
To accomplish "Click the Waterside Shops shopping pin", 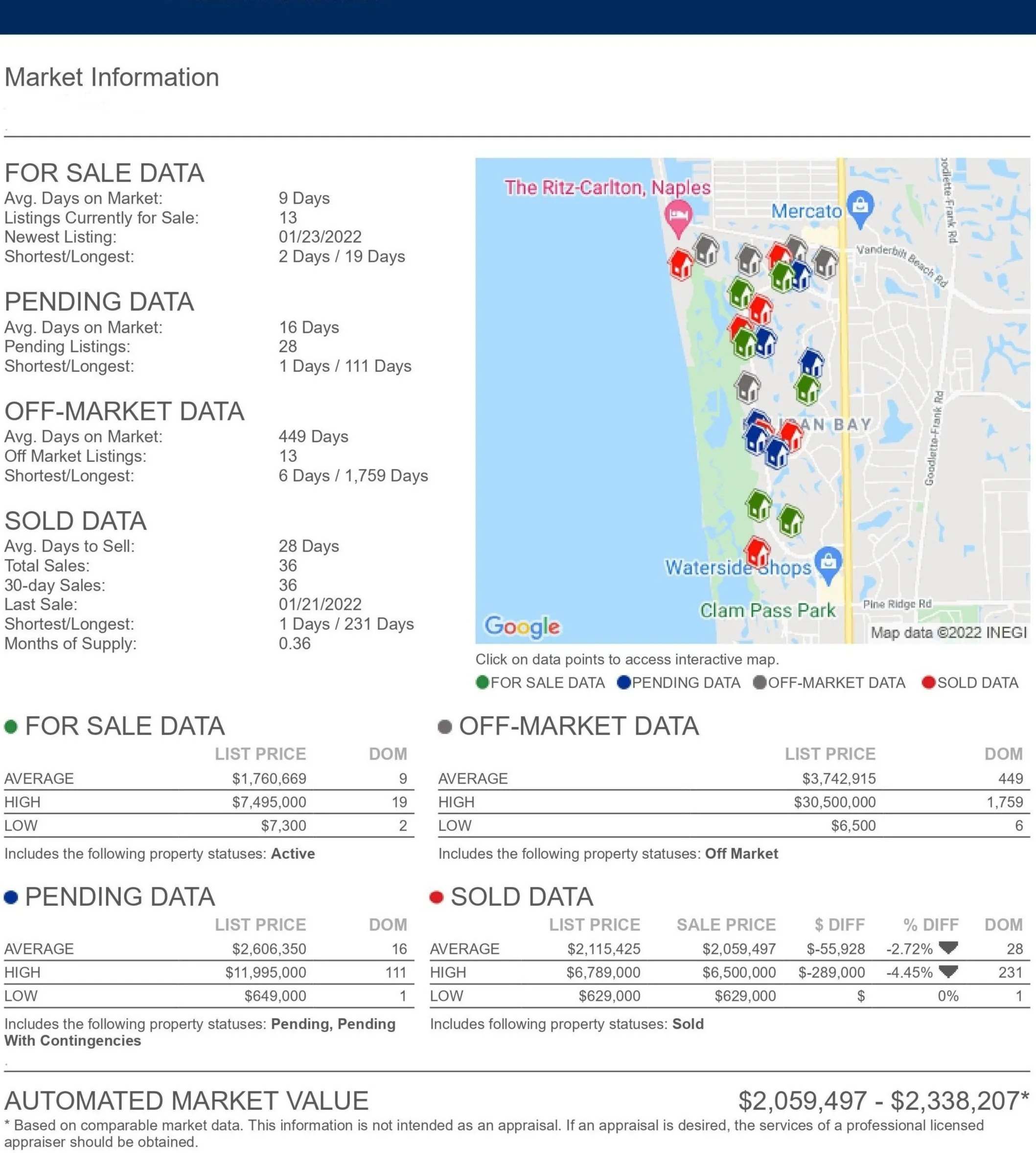I will click(x=828, y=562).
